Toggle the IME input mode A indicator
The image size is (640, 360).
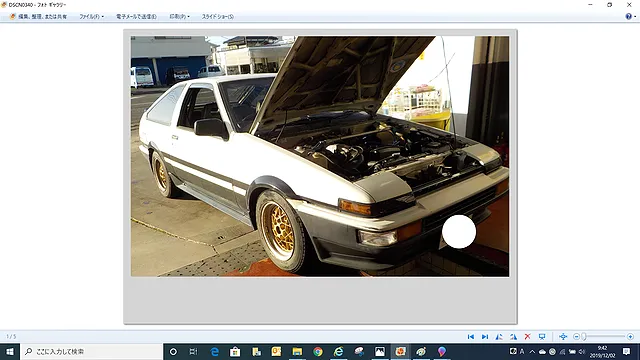pos(522,351)
